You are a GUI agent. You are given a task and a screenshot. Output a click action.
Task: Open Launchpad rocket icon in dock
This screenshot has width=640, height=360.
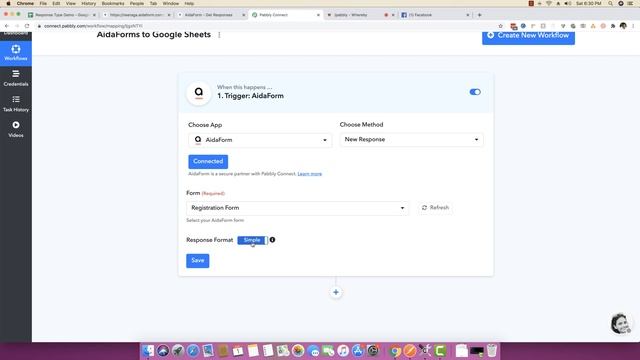point(178,350)
